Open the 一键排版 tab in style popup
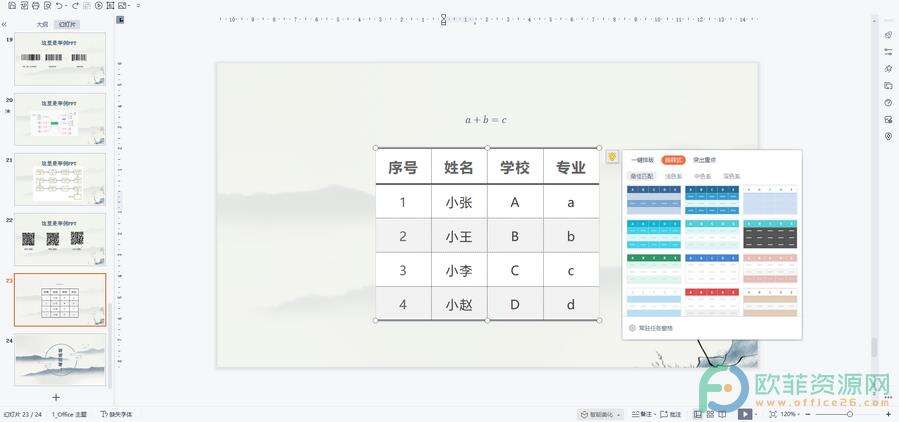The image size is (899, 422). click(643, 160)
